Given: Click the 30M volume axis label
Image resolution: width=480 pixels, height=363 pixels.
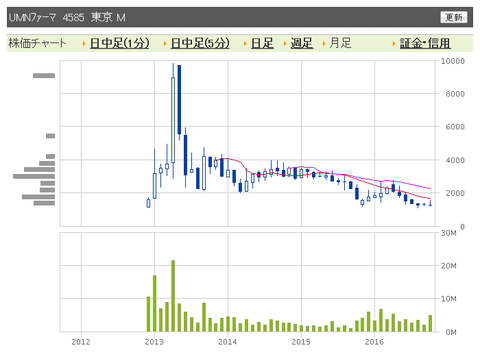Looking at the screenshot, I should tap(449, 233).
